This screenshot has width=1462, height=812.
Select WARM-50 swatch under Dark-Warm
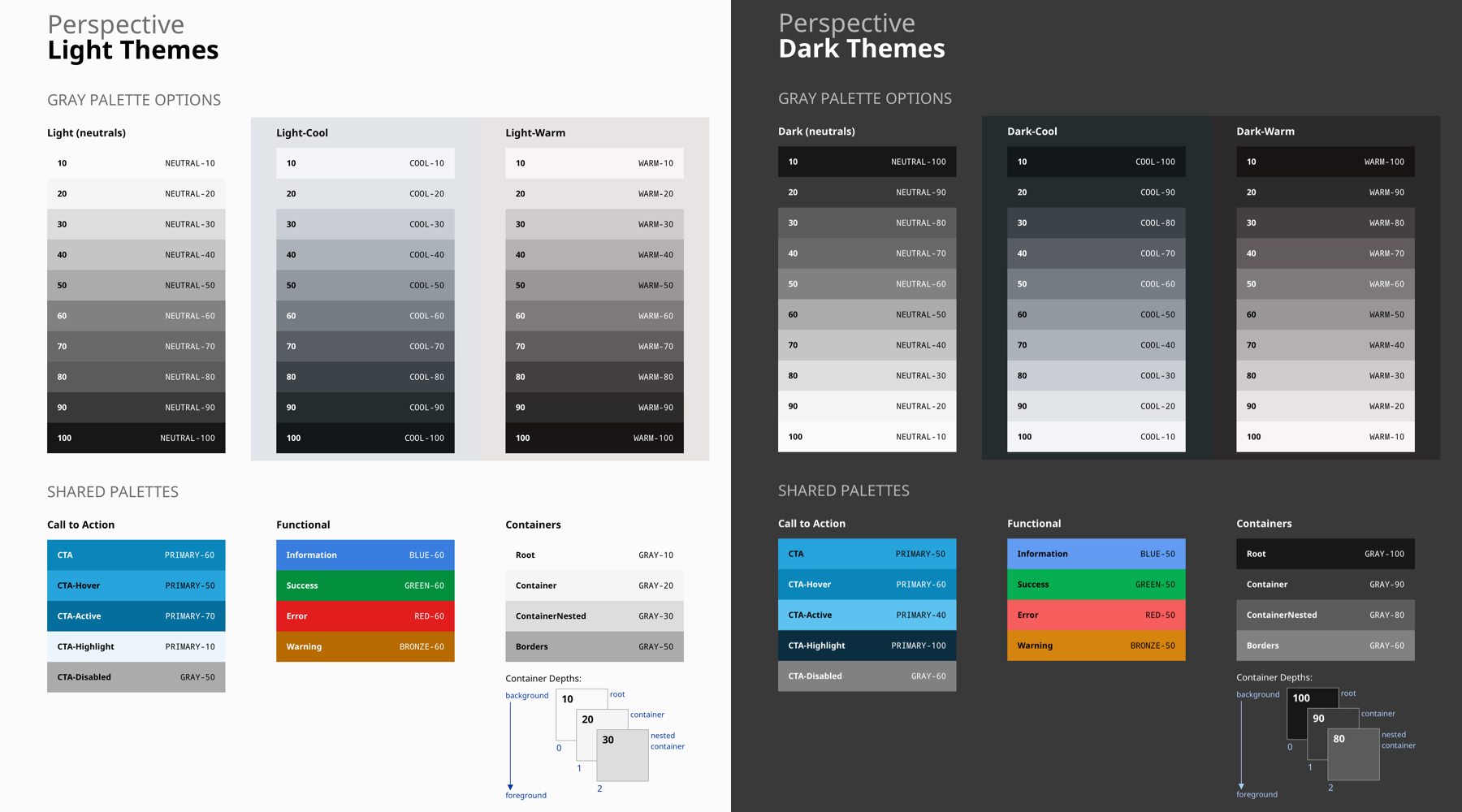1325,314
